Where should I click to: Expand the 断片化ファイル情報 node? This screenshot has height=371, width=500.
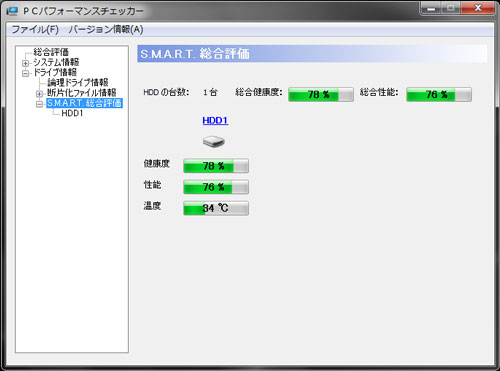coord(39,93)
